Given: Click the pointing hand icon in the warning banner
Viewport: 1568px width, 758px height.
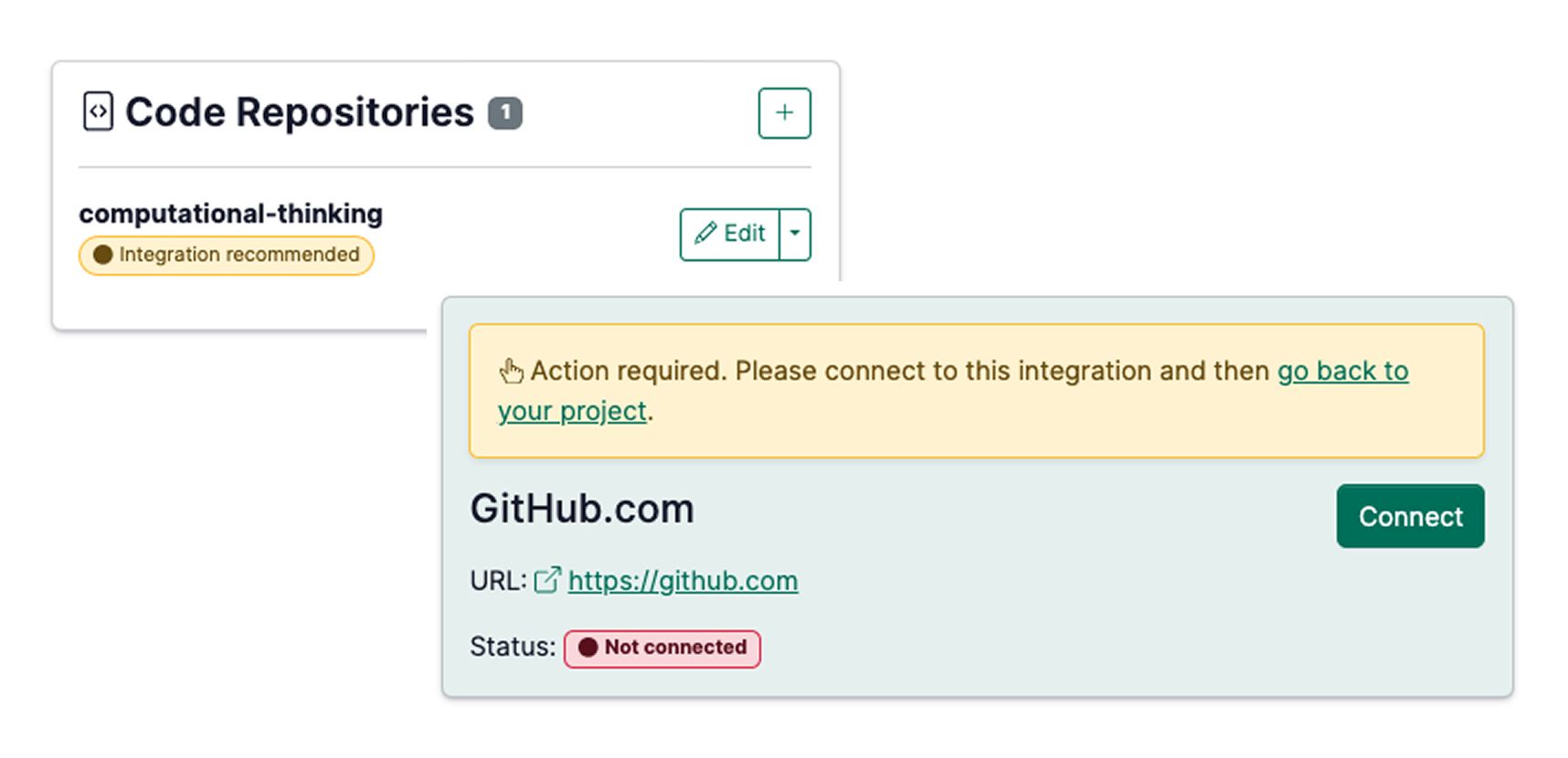Looking at the screenshot, I should (512, 370).
